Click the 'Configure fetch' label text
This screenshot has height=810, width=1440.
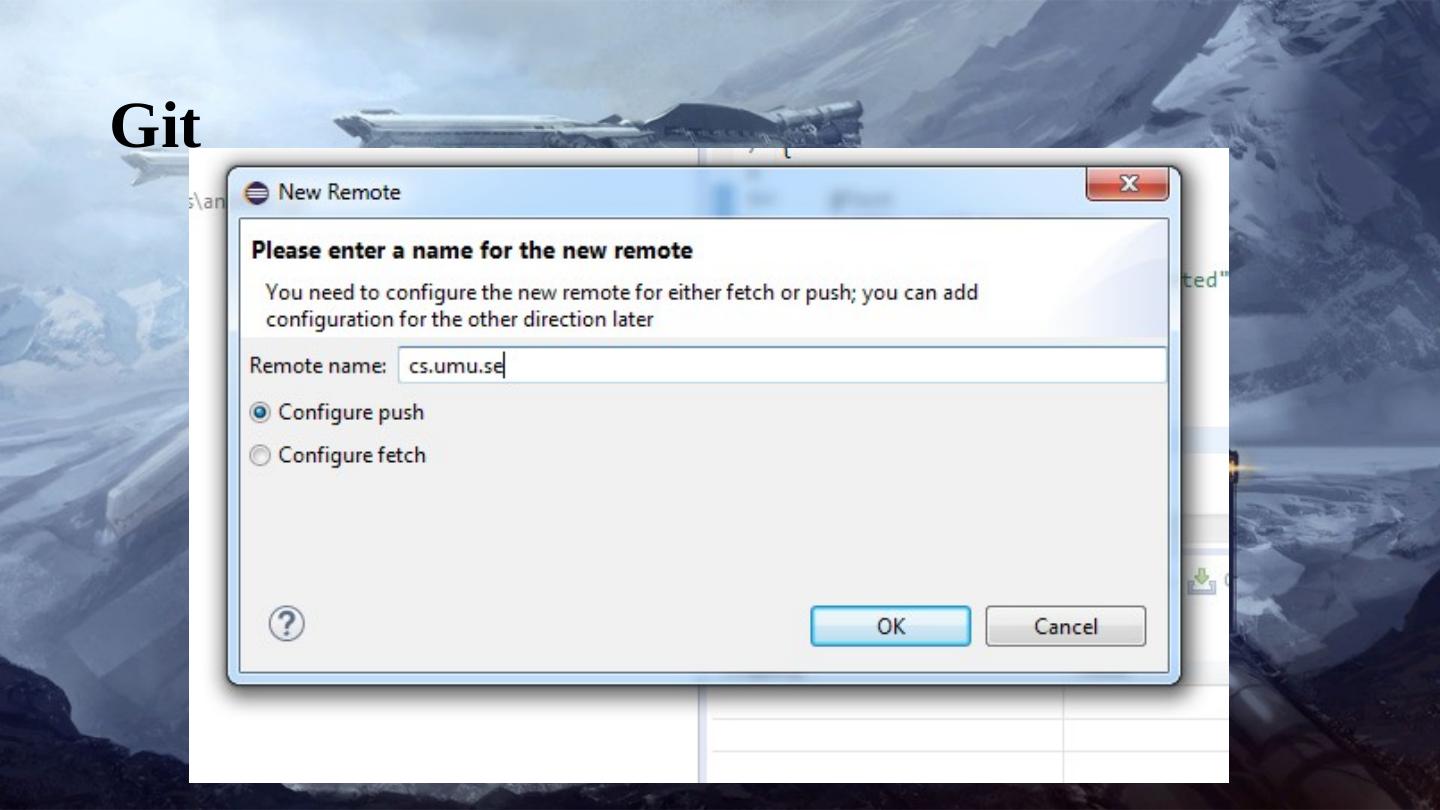coord(352,455)
